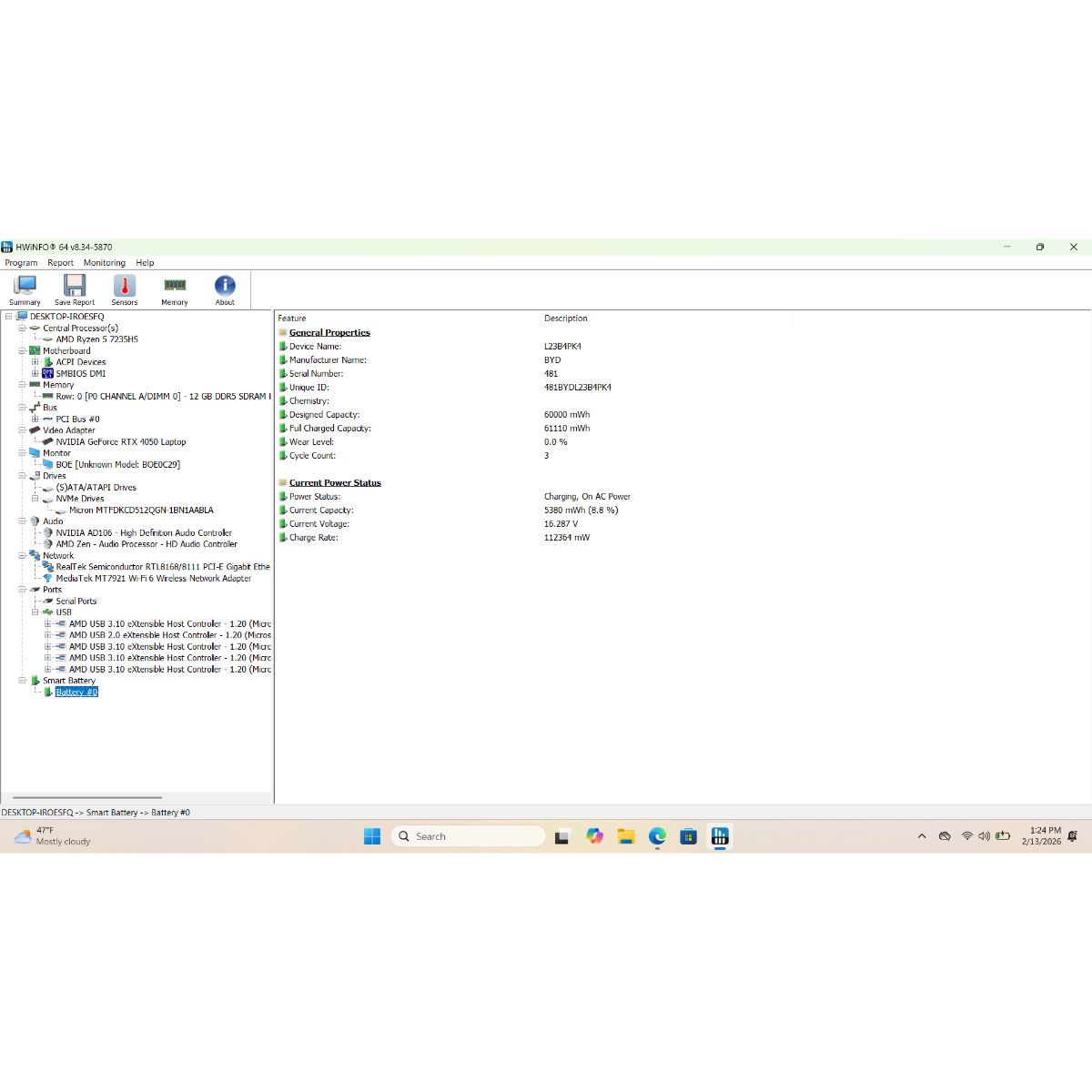Open the About info icon
The height and width of the screenshot is (1092, 1092).
coord(225,289)
